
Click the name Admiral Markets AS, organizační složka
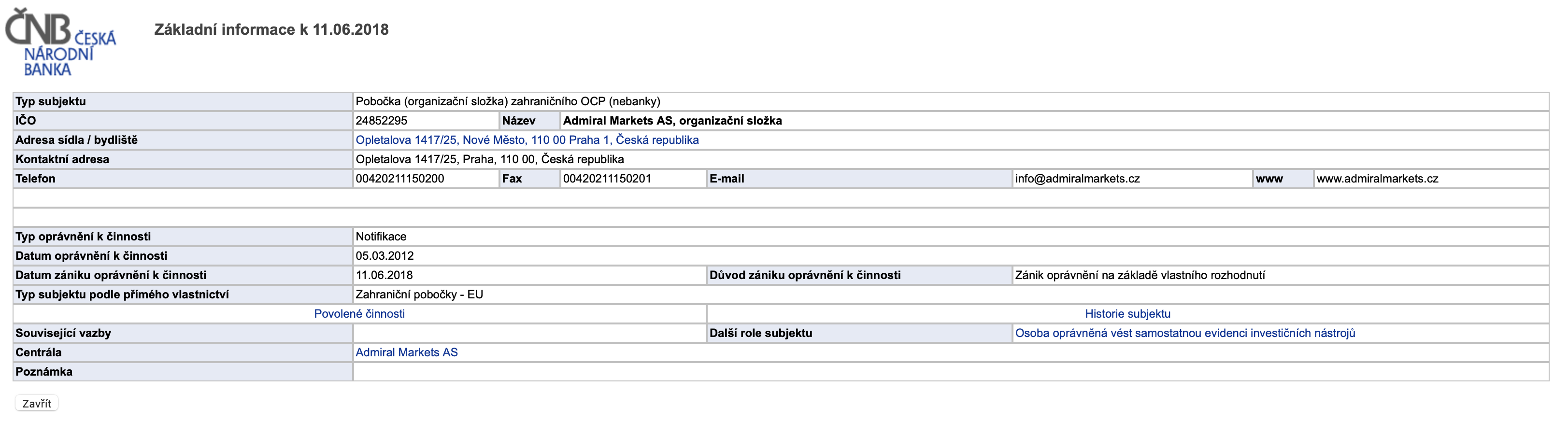click(672, 121)
